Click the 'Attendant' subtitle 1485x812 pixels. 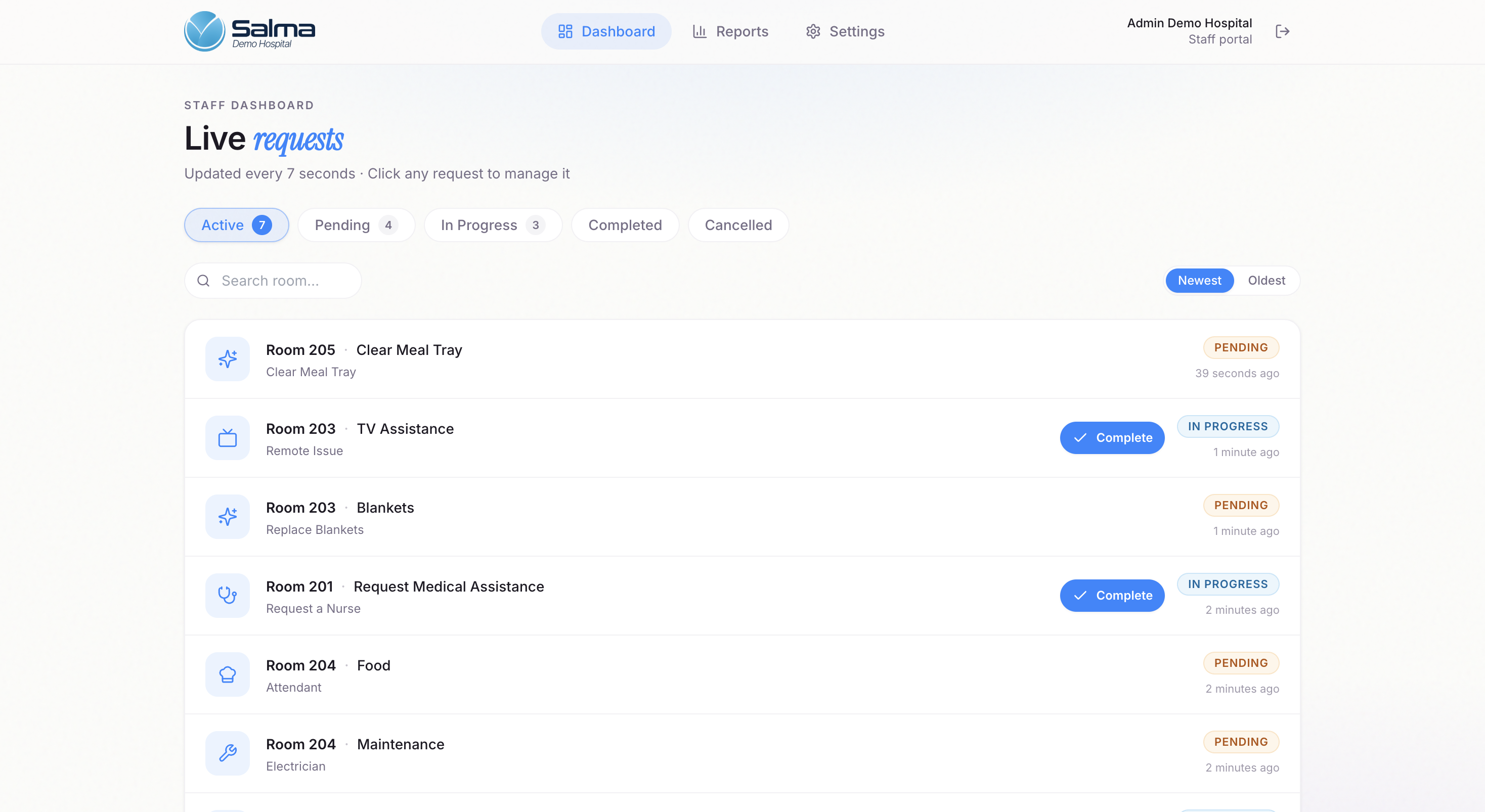tap(293, 688)
